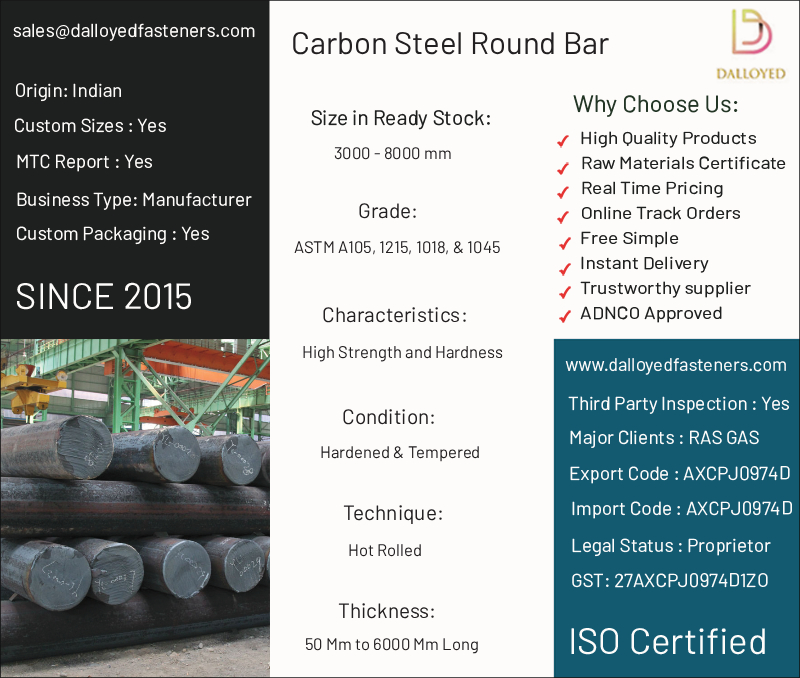Click the 'Thickness:' heading
800x678 pixels.
[387, 611]
